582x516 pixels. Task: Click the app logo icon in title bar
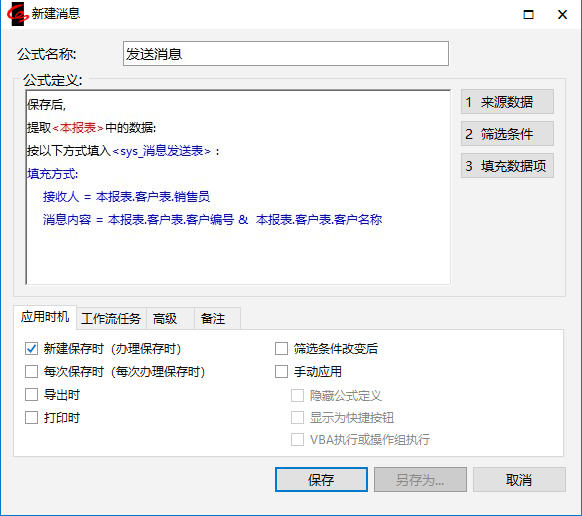[17, 14]
